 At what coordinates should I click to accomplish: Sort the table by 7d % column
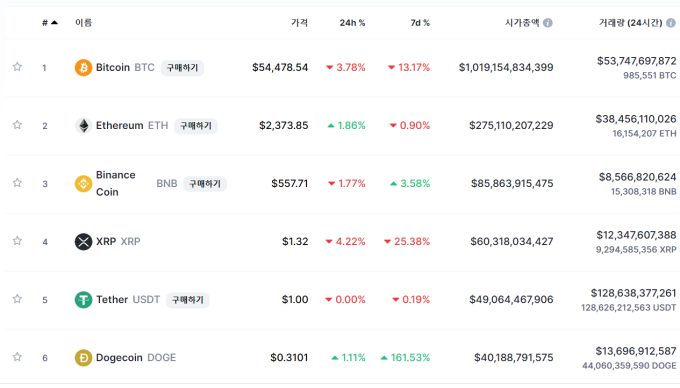pos(420,23)
